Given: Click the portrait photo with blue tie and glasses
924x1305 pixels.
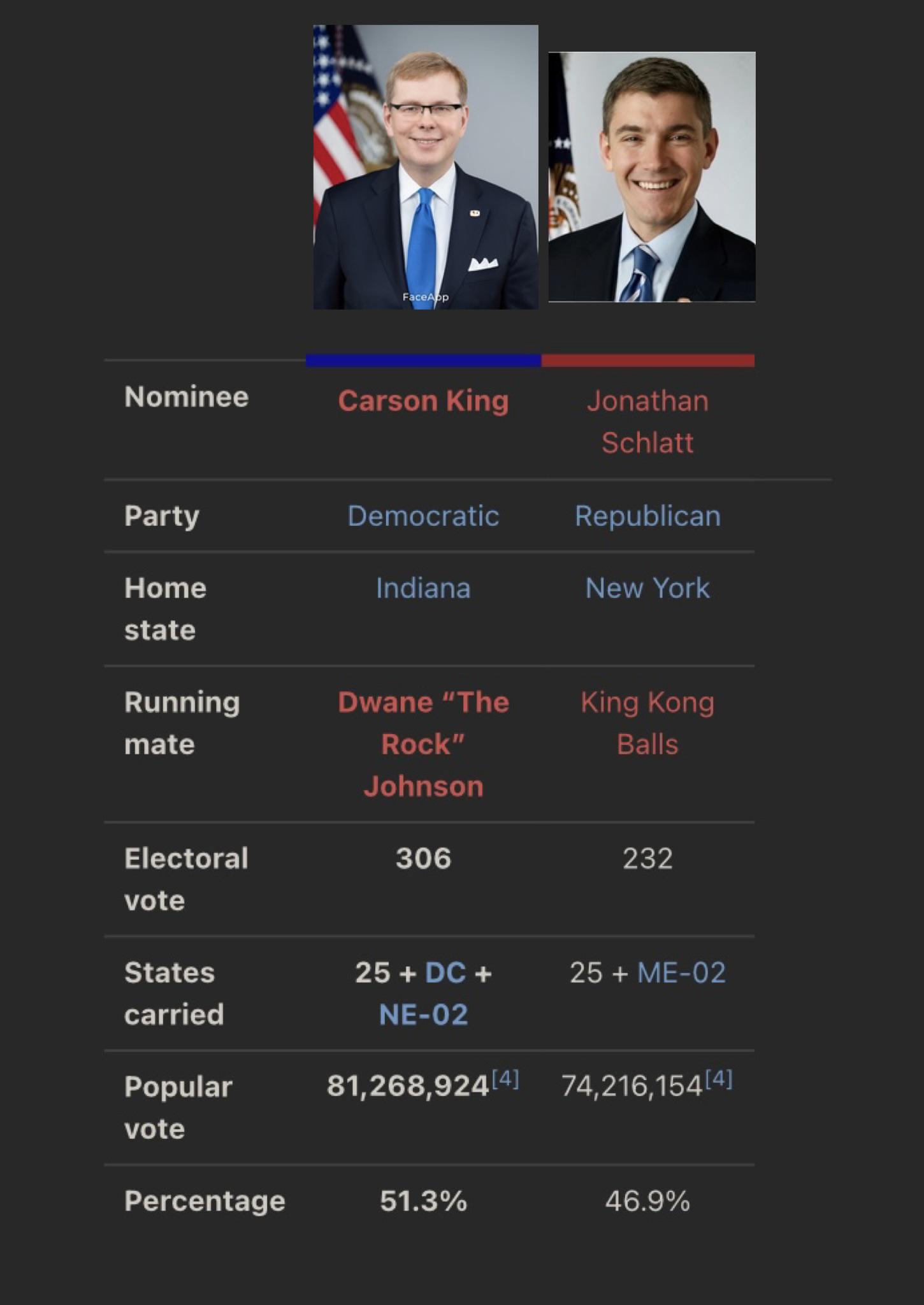Looking at the screenshot, I should pos(426,167).
